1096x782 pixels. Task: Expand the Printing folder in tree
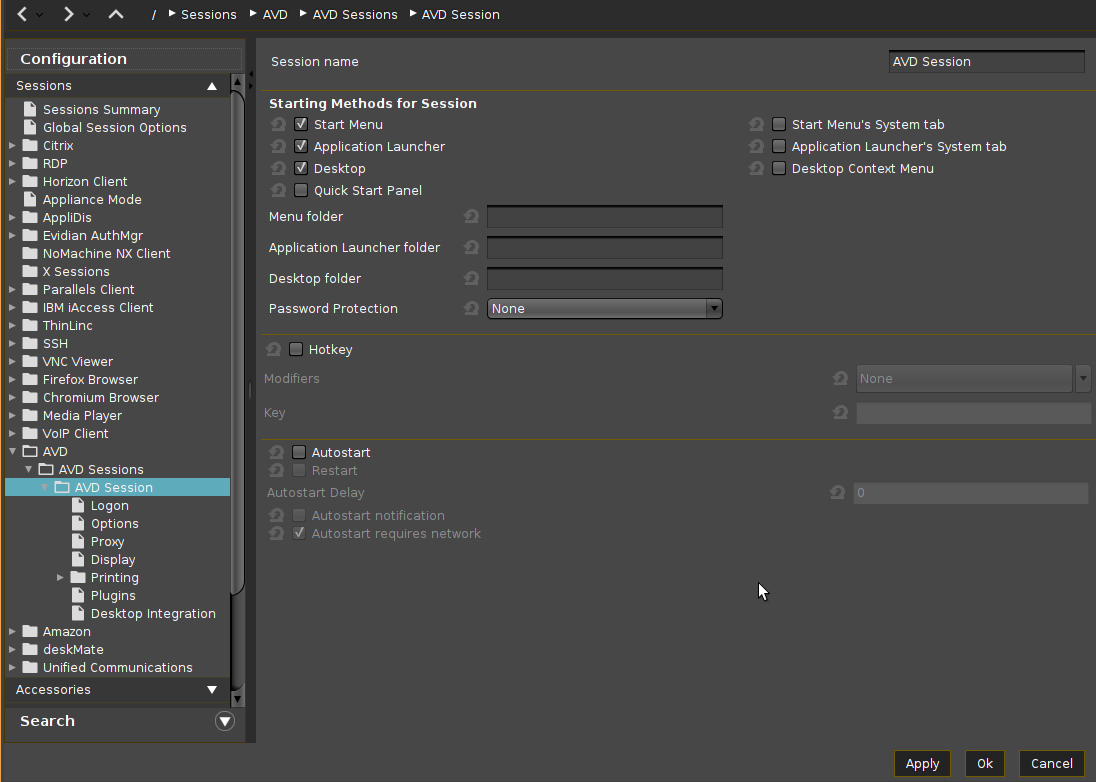(x=61, y=578)
